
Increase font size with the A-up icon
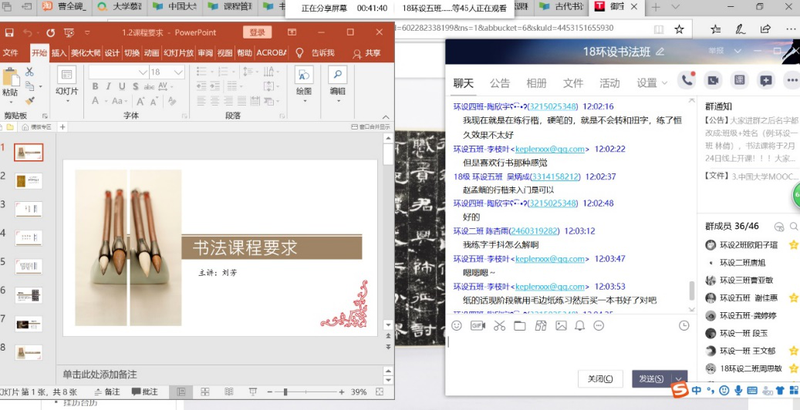click(141, 101)
